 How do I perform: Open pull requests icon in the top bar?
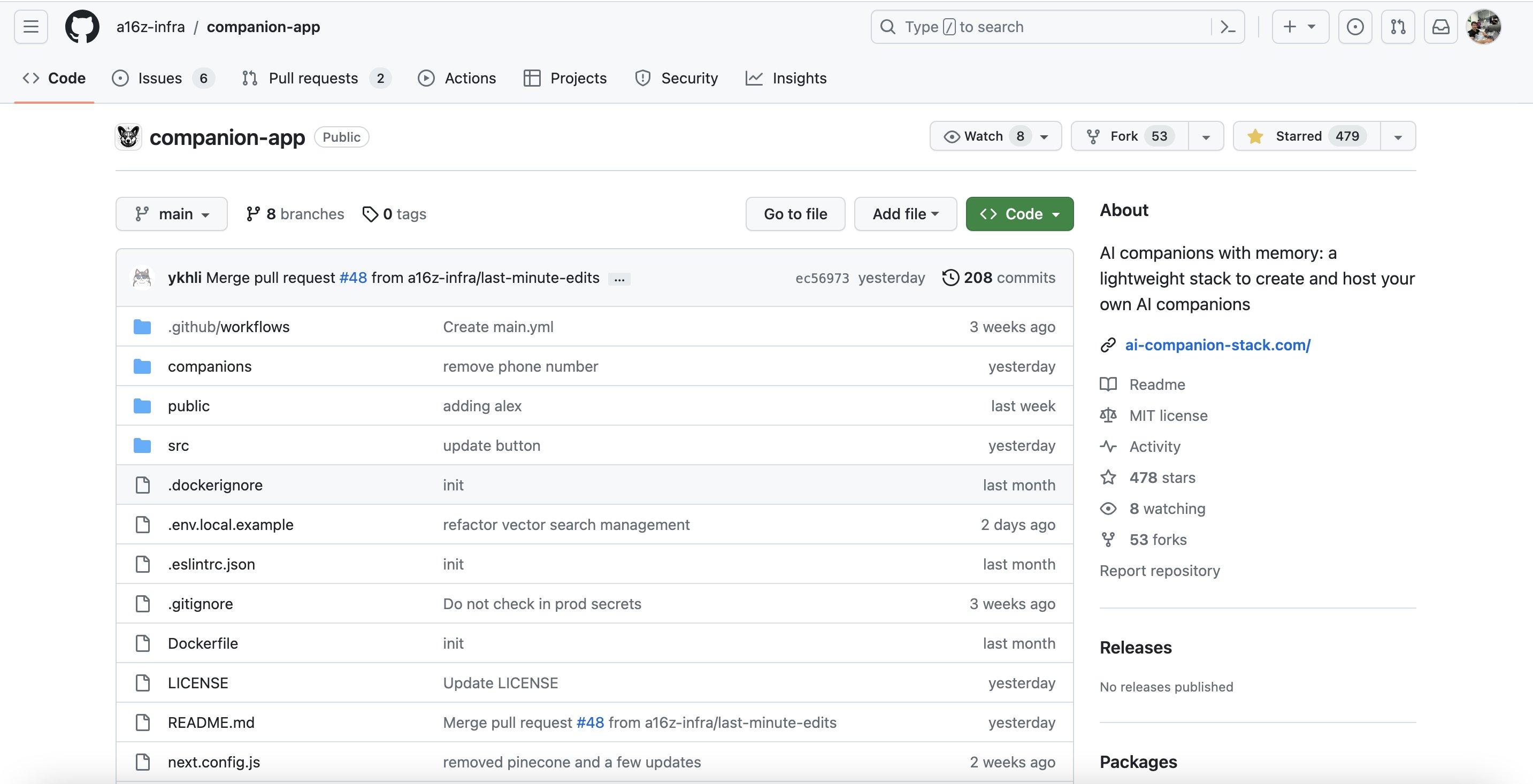click(1397, 26)
